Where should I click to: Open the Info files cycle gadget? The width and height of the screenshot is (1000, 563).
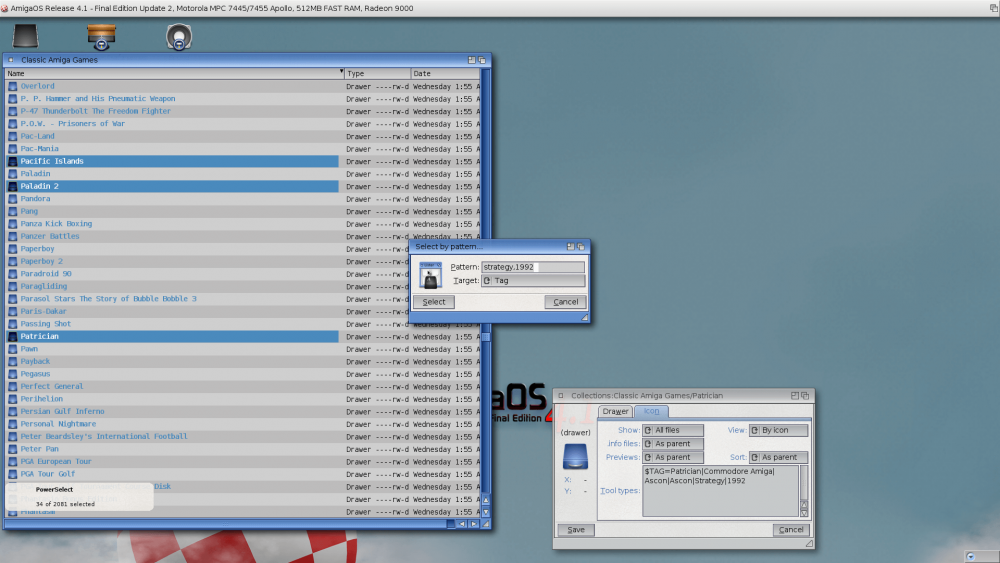[x=673, y=444]
